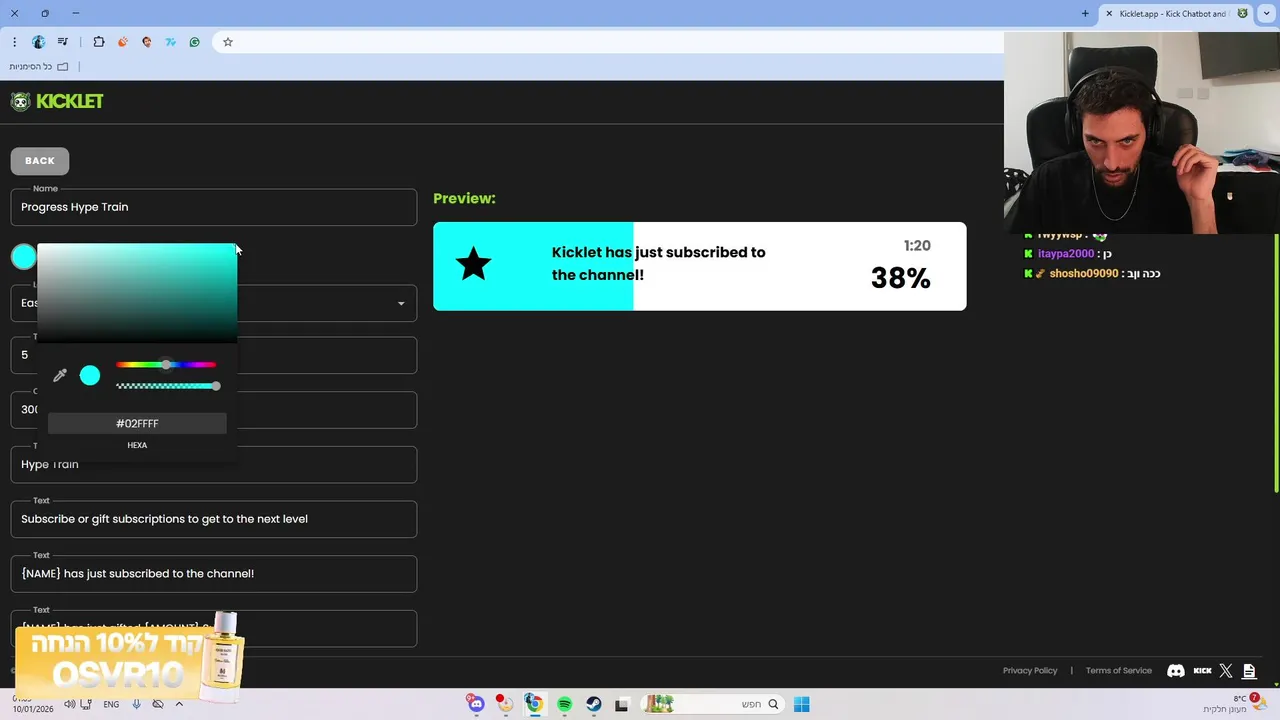1280x720 pixels.
Task: Open the documentation page footer icon
Action: (x=1249, y=671)
